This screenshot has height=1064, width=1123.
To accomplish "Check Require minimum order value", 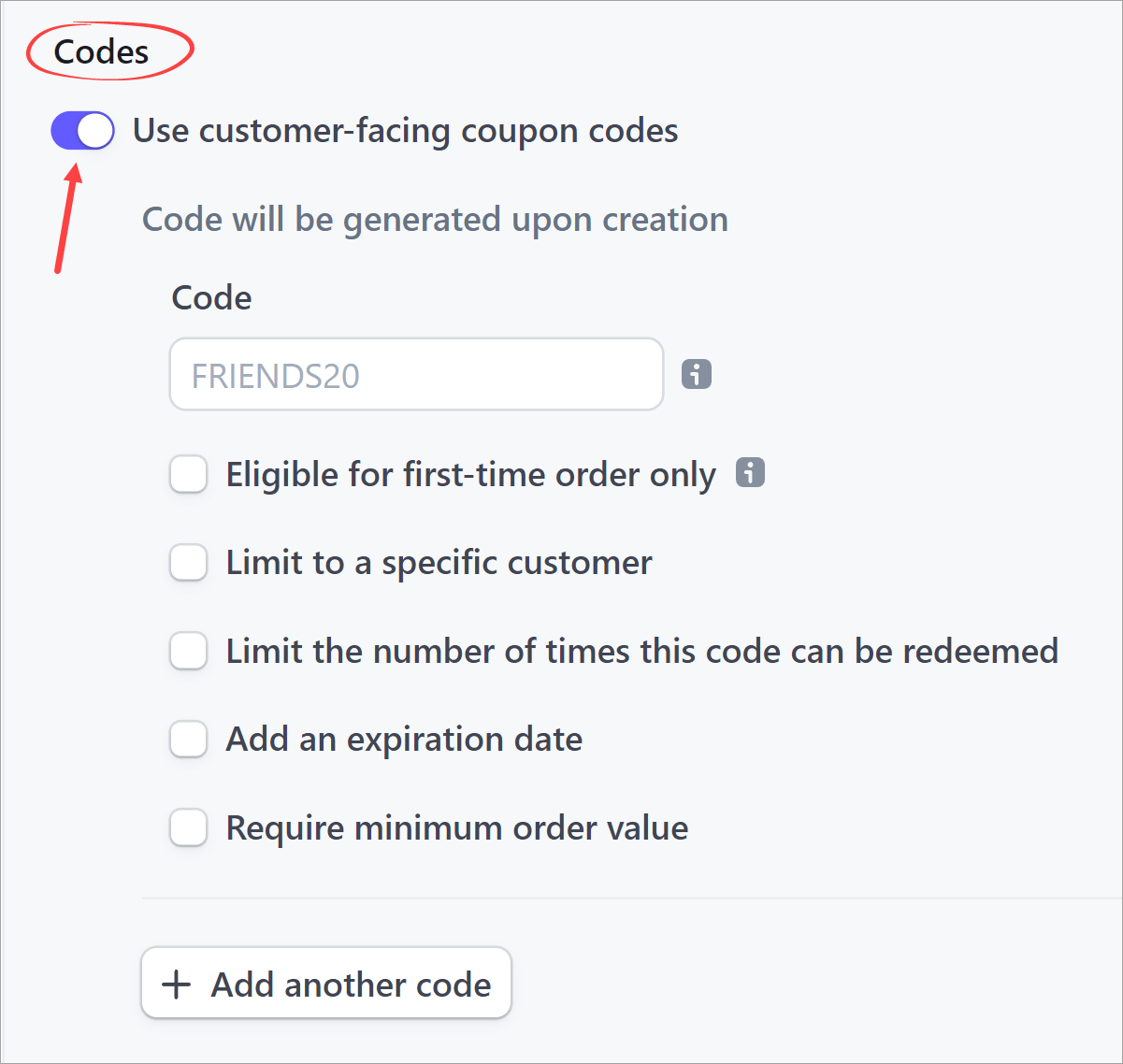I will 188,827.
